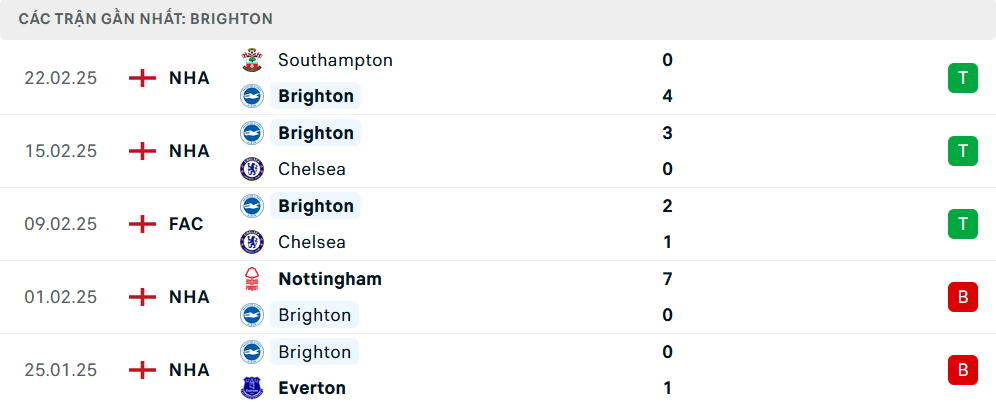This screenshot has width=996, height=402.
Task: Click the 22.02.25 match date
Action: 61,78
